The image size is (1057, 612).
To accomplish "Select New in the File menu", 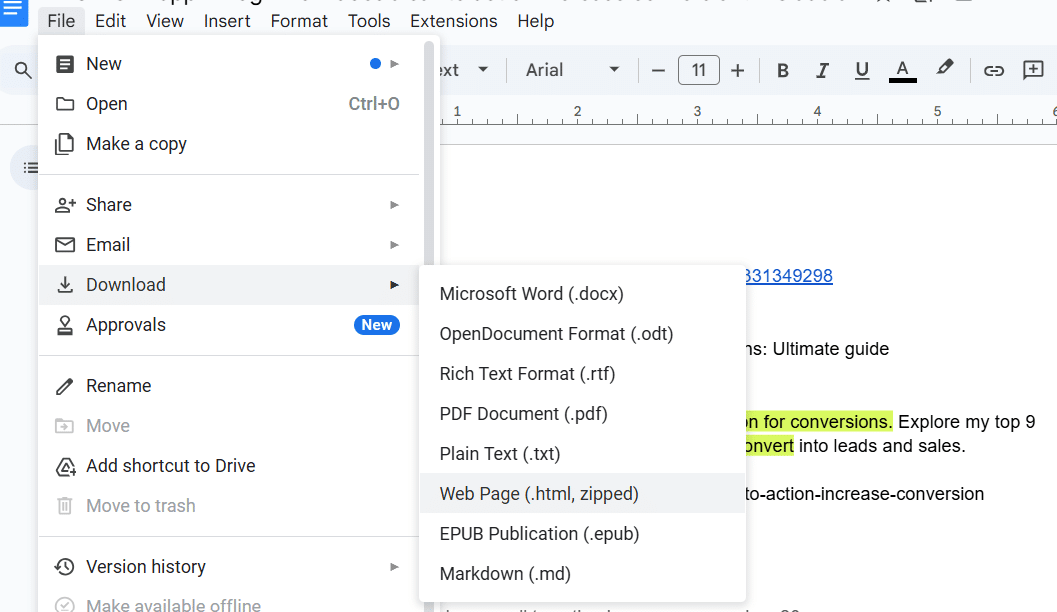I will click(229, 64).
